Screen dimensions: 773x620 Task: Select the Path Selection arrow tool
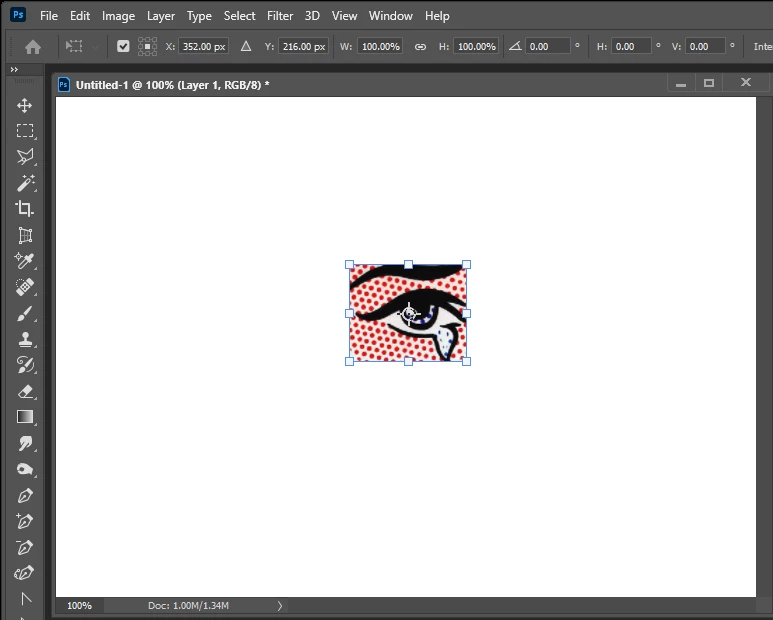pyautogui.click(x=26, y=599)
